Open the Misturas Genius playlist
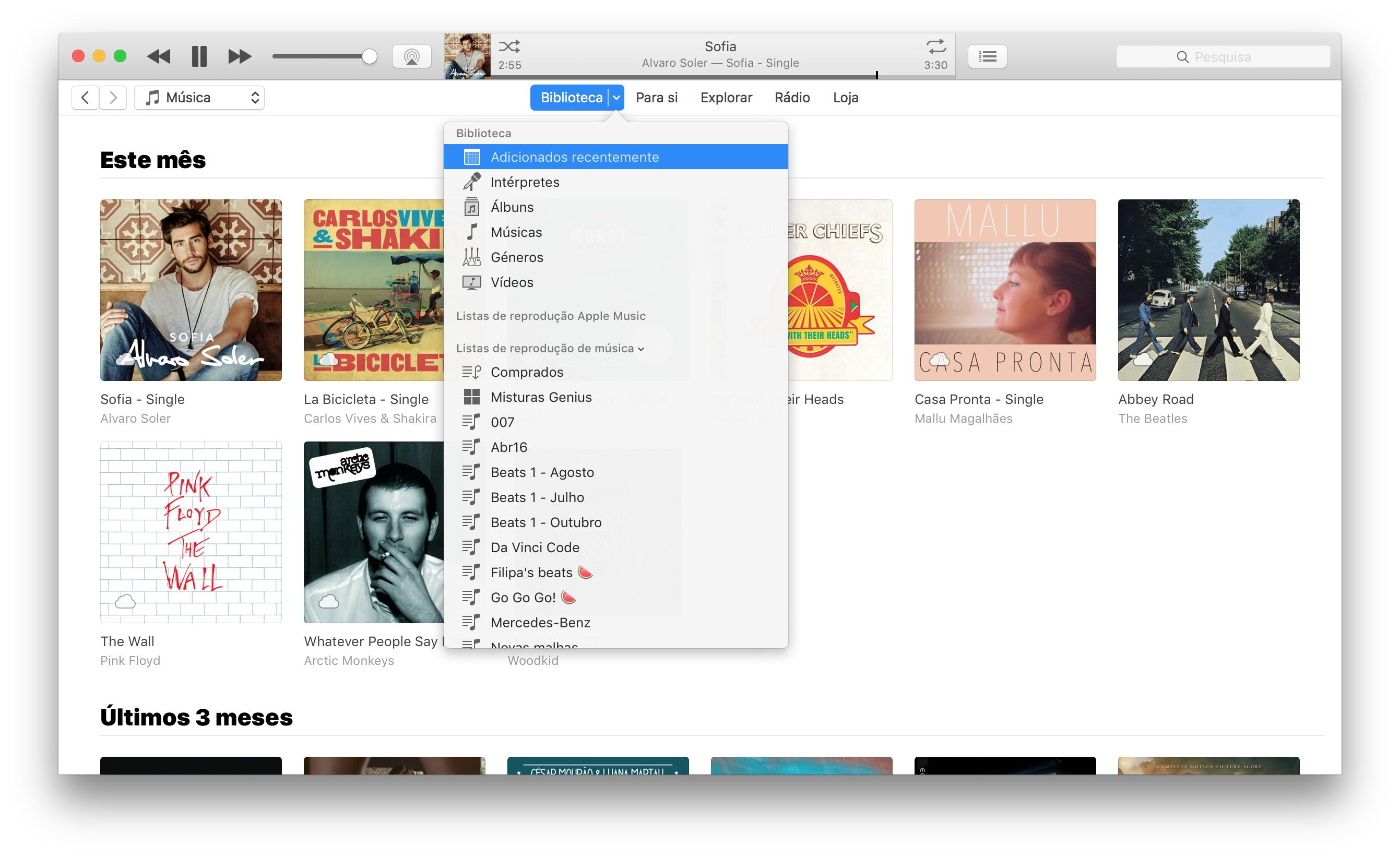 point(540,397)
